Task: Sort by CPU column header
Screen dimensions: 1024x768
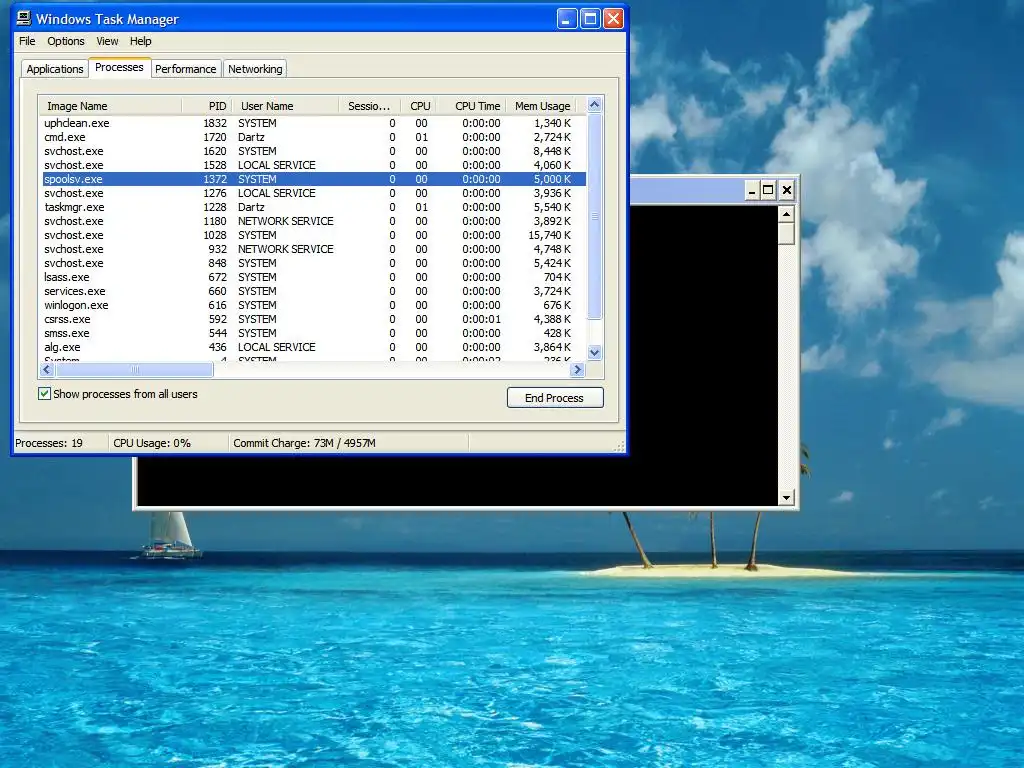Action: point(418,106)
